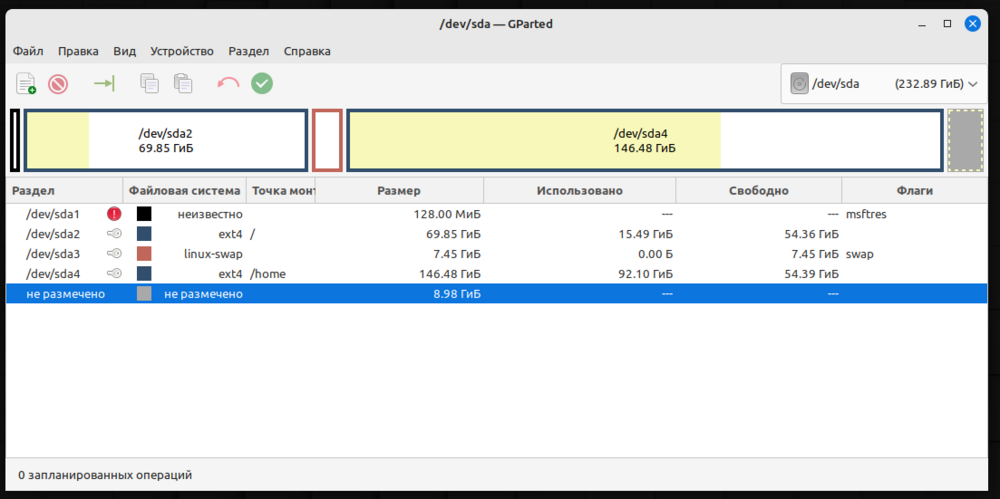This screenshot has width=1000, height=499.
Task: Click the не размечено entry in Раздел column
Action: [66, 294]
